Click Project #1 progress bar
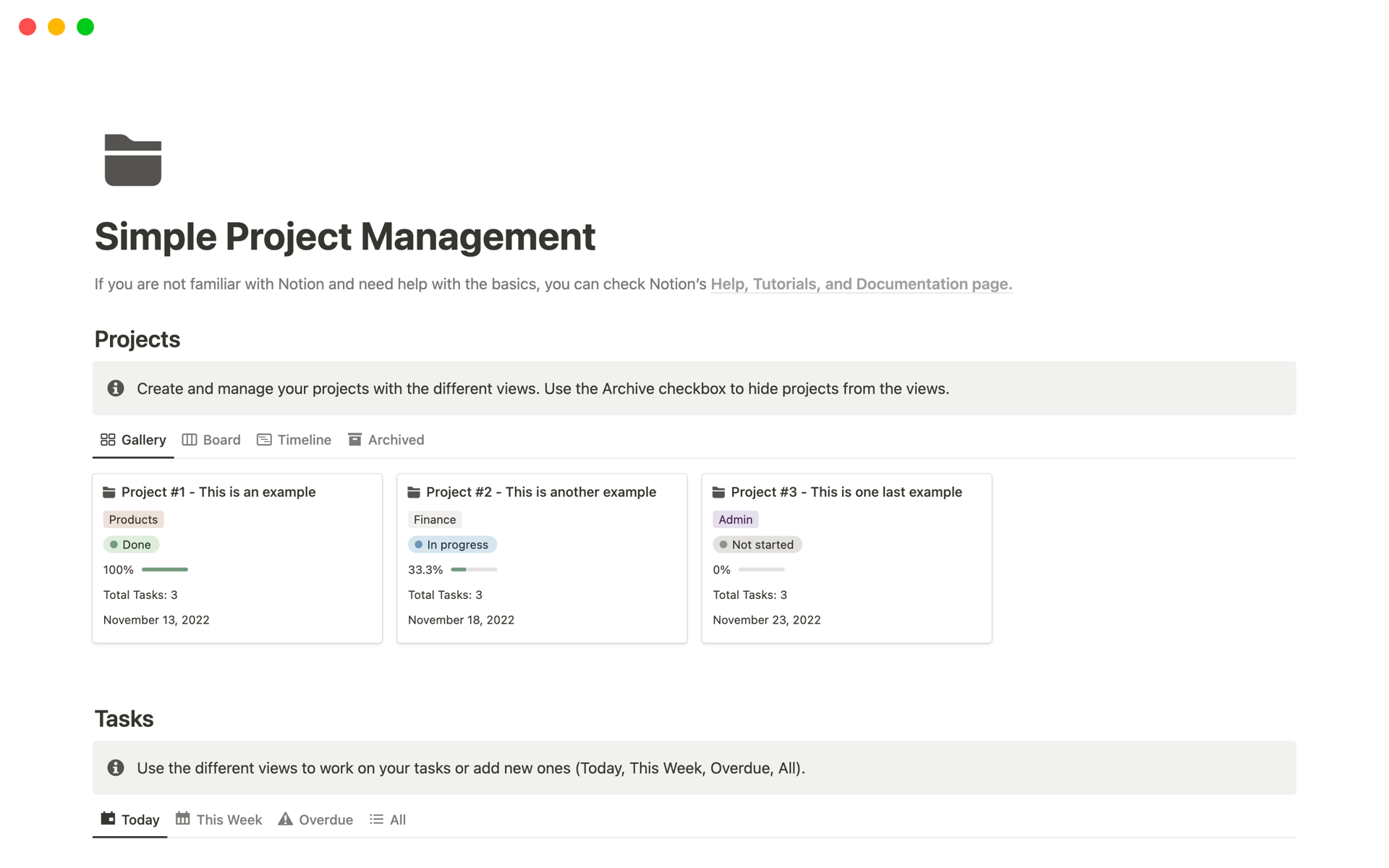 164,569
